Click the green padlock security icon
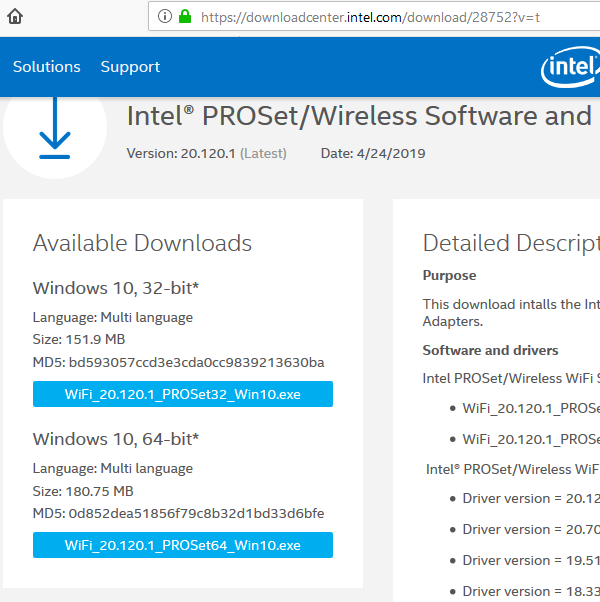The image size is (600, 602). click(x=185, y=17)
